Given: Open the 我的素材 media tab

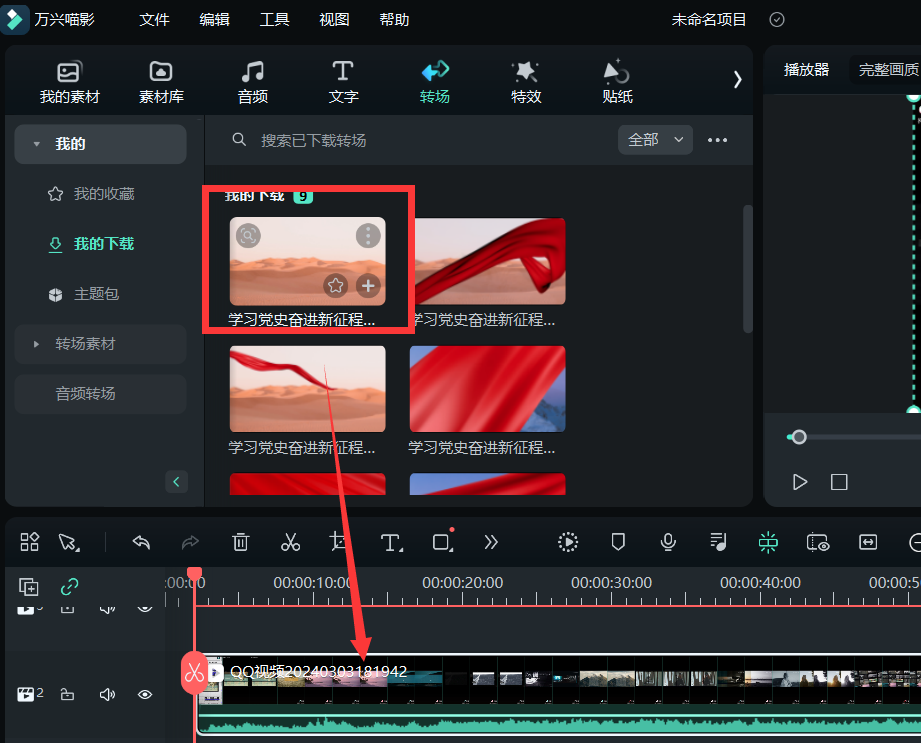Looking at the screenshot, I should pyautogui.click(x=69, y=82).
